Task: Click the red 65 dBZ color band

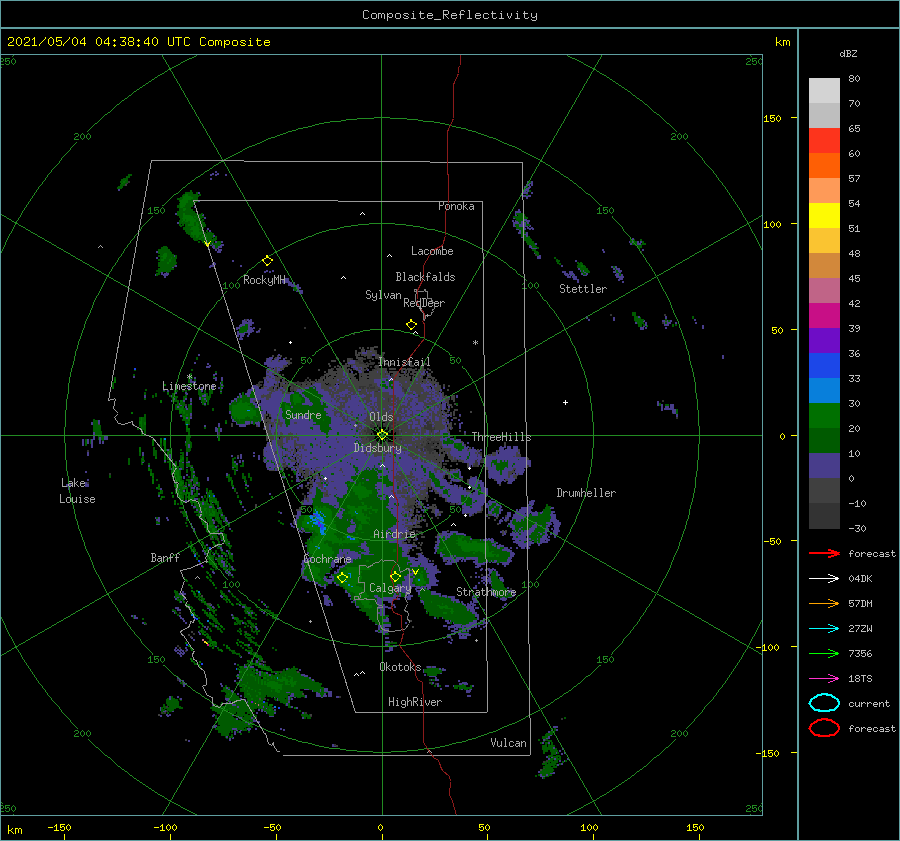Action: click(x=824, y=141)
